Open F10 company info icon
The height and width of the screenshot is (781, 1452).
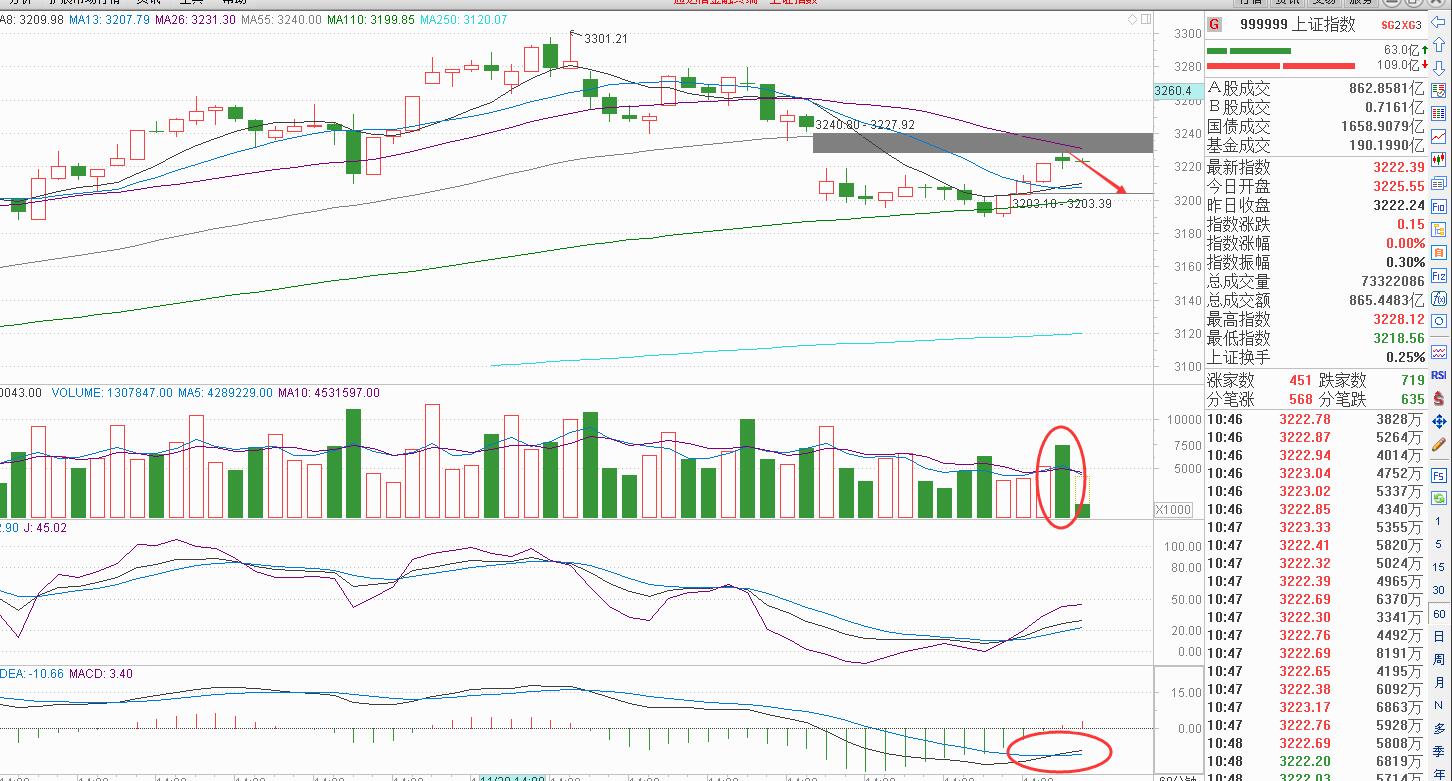[x=1438, y=206]
